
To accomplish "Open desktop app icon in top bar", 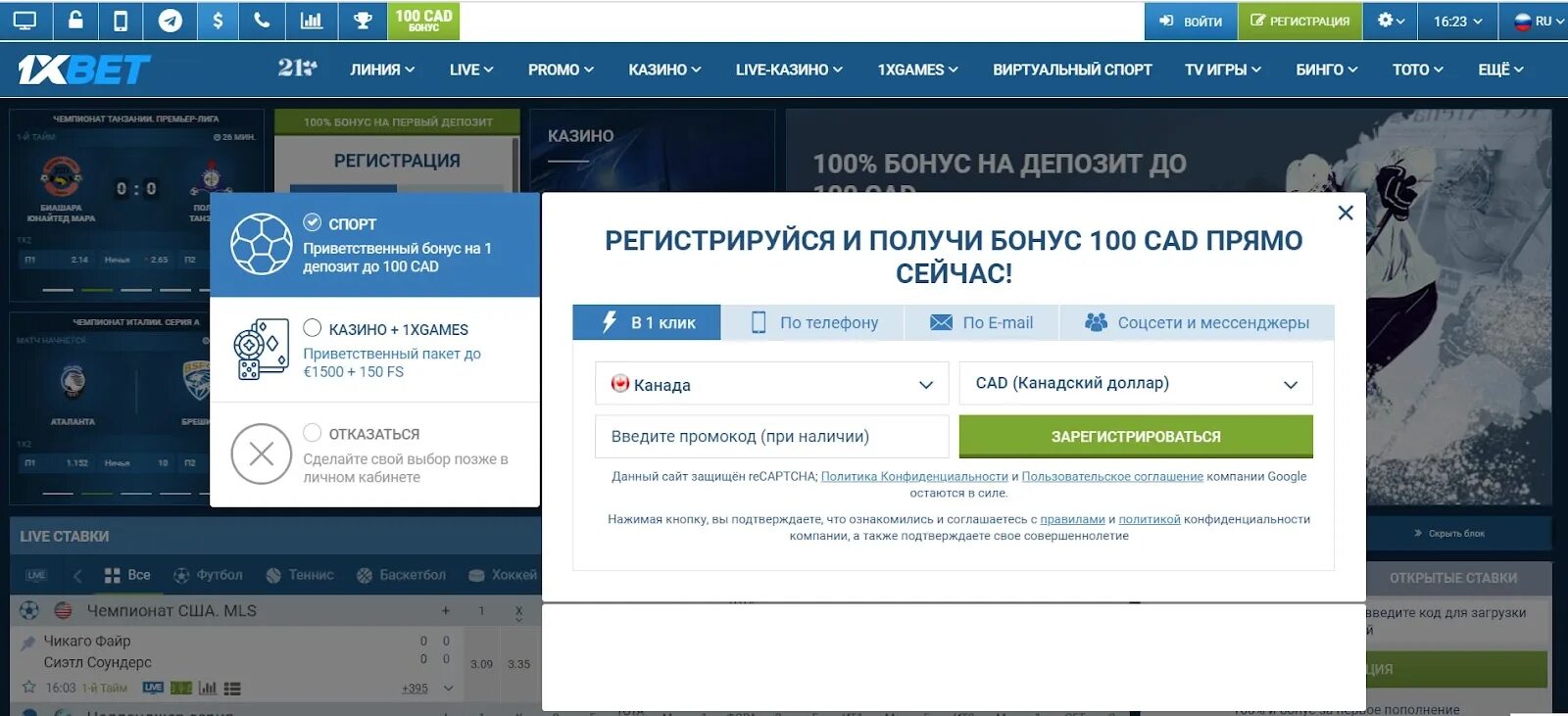I will click(x=25, y=21).
